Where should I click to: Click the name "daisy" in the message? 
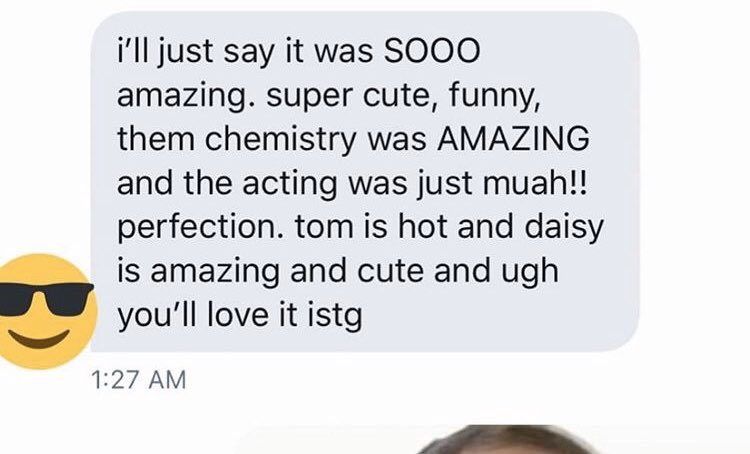[x=564, y=229]
